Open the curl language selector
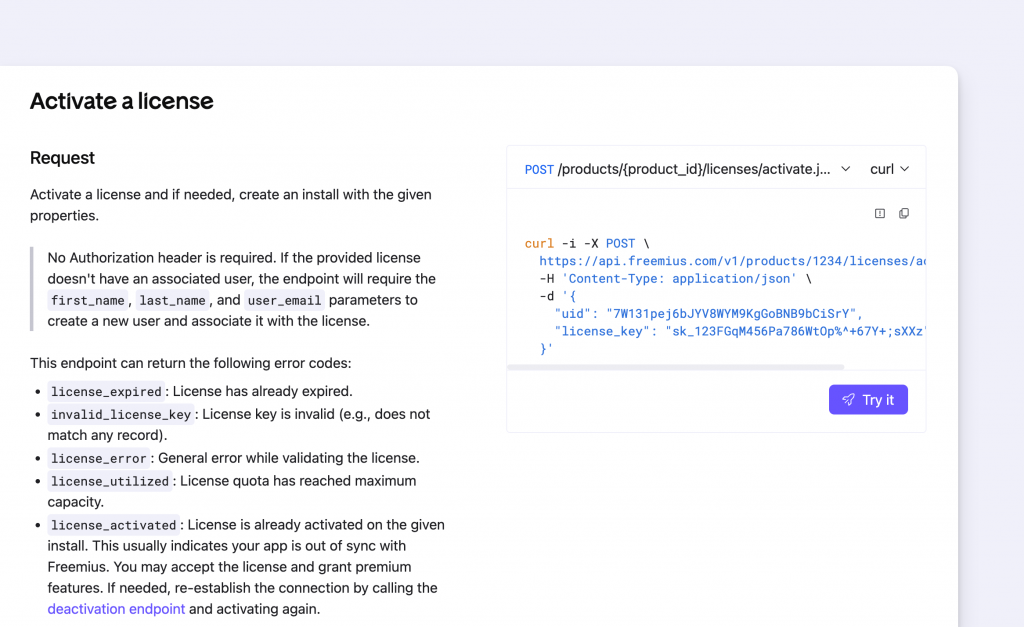Viewport: 1024px width, 627px height. click(888, 168)
